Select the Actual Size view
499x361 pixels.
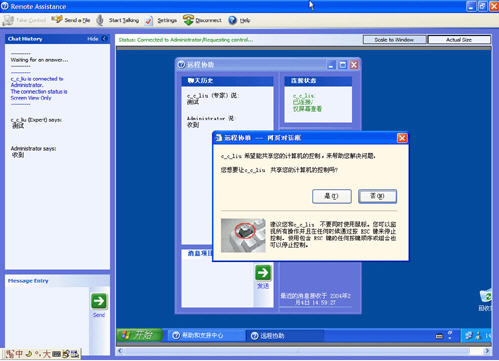(459, 40)
